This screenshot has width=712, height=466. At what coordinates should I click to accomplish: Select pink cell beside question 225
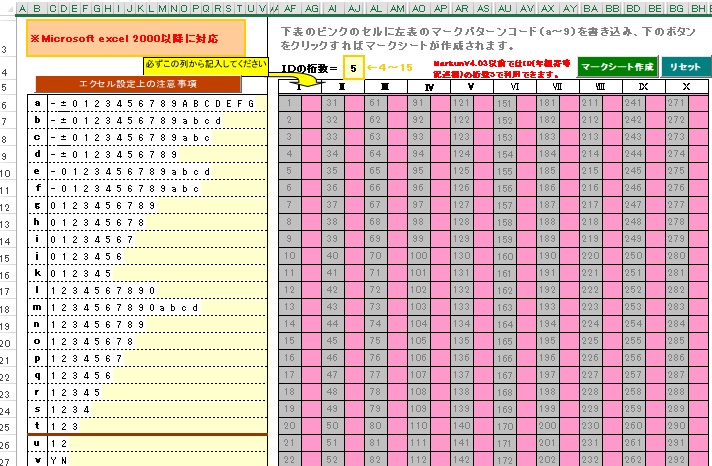point(612,341)
